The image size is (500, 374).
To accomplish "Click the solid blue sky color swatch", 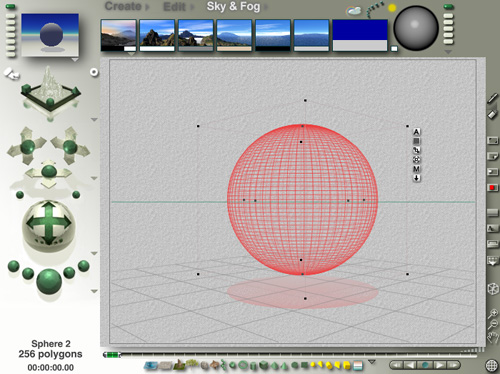I will pyautogui.click(x=360, y=30).
